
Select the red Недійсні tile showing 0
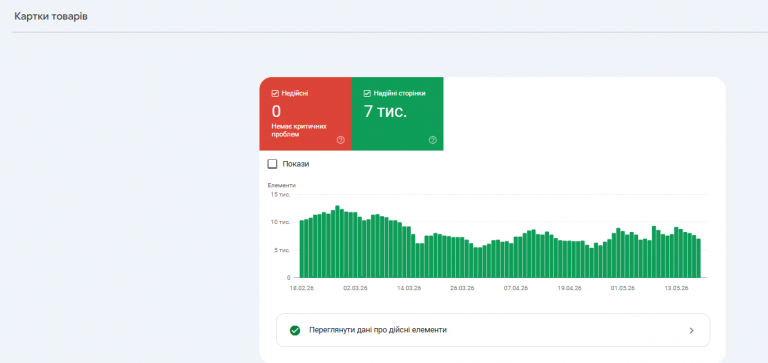point(305,114)
